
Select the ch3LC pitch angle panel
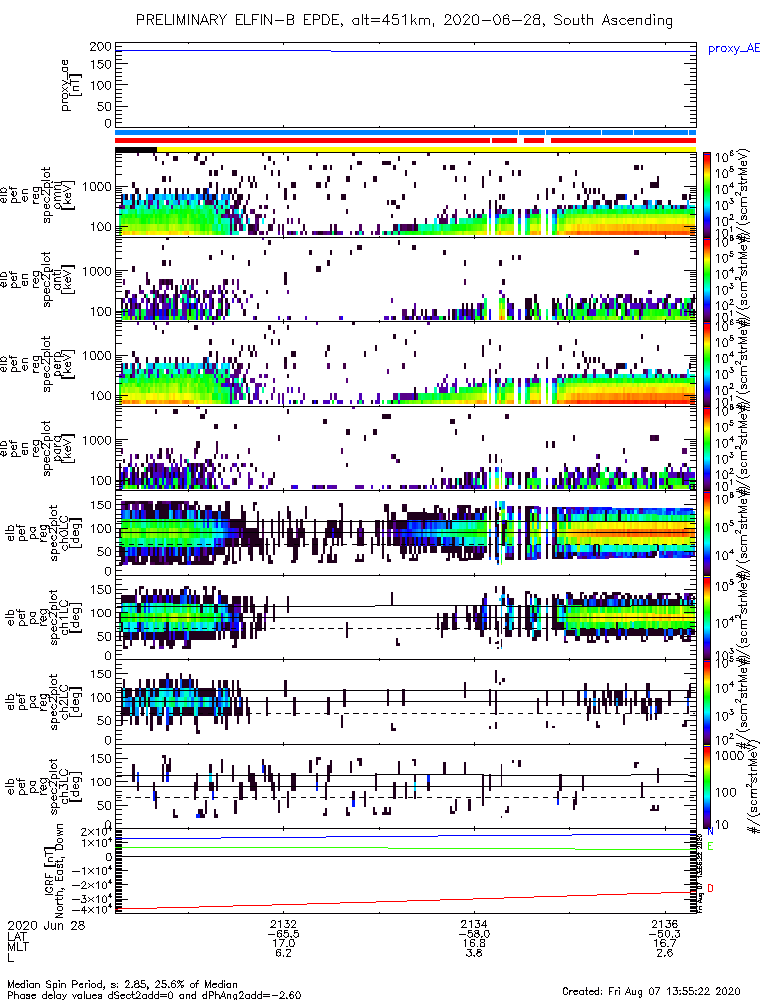(406, 786)
